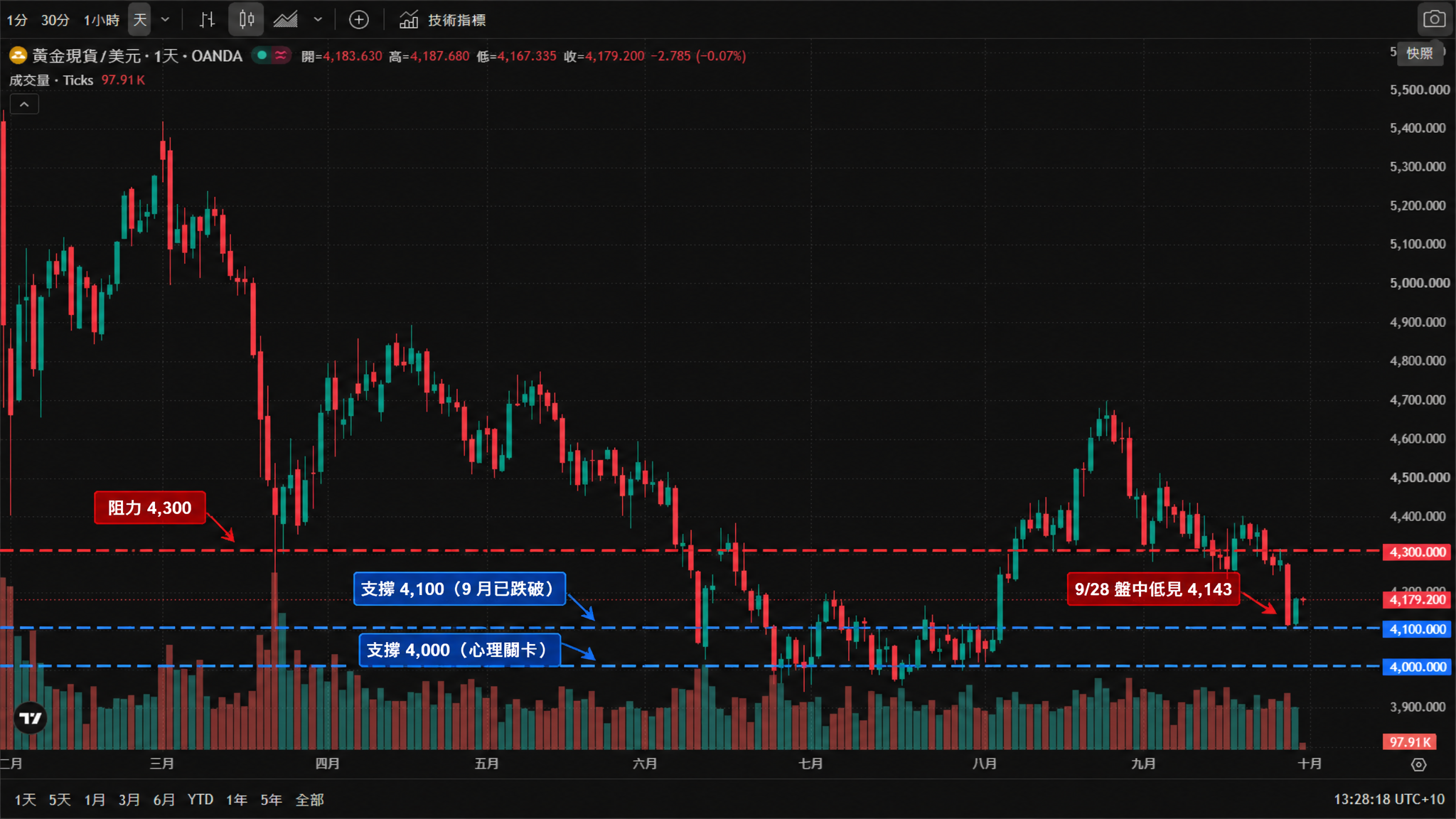Select the 全部 date range

point(309,800)
